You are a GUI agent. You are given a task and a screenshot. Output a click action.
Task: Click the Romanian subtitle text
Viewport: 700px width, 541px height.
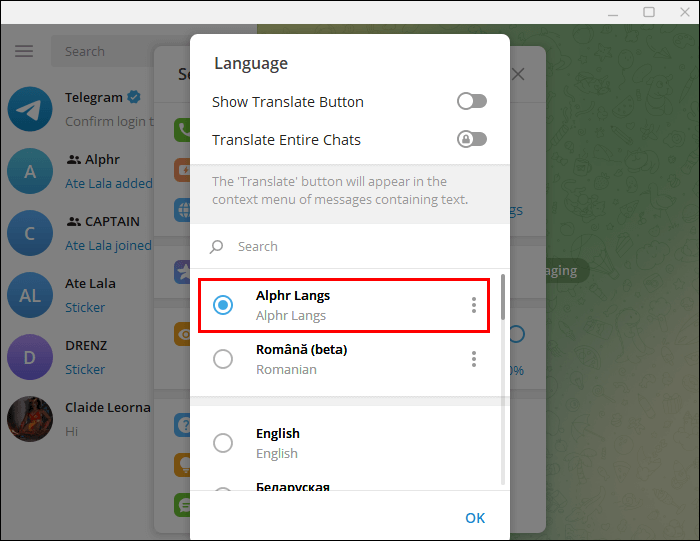pyautogui.click(x=286, y=370)
